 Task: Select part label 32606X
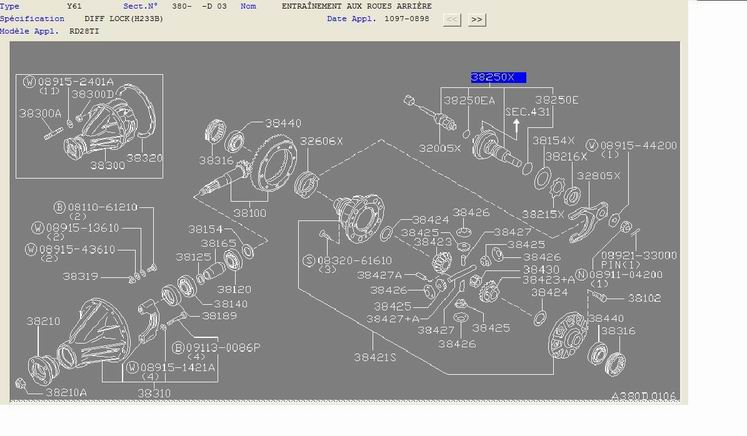[x=321, y=141]
